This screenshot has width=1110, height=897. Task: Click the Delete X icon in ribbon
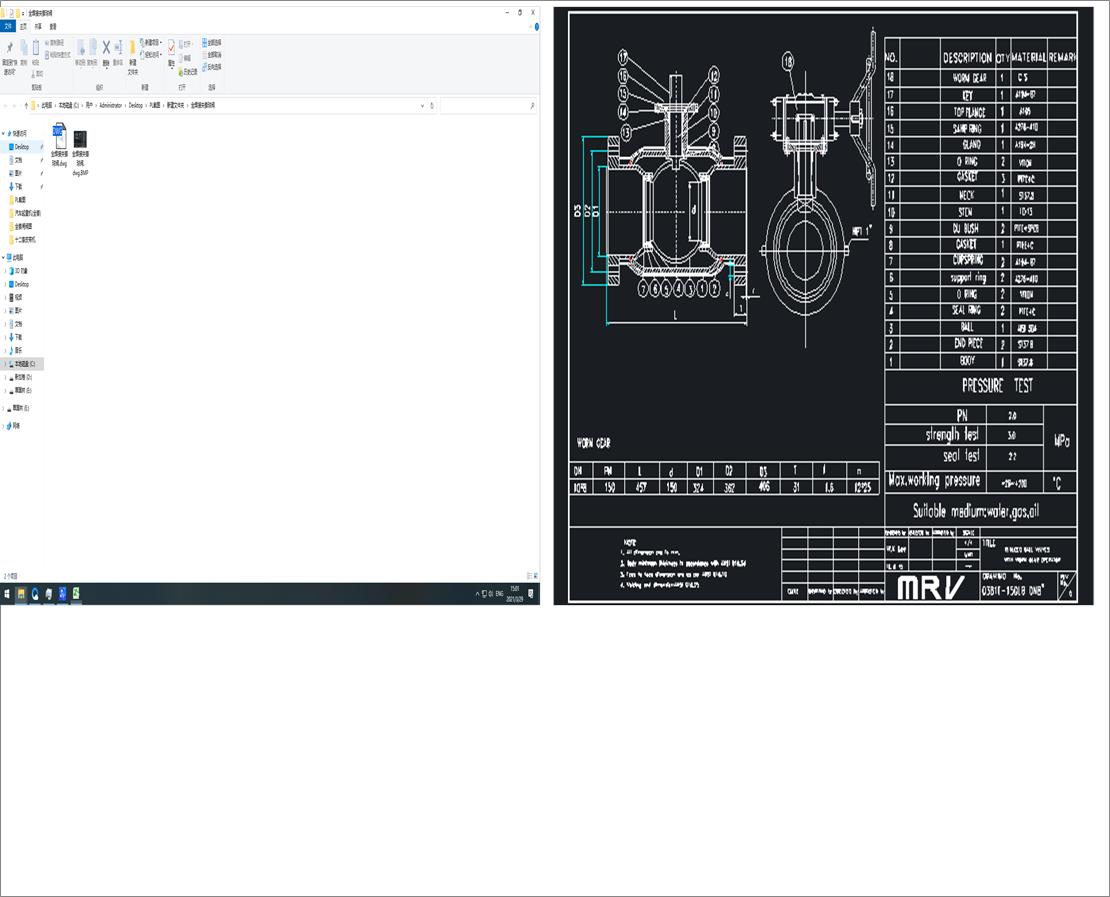pos(106,47)
